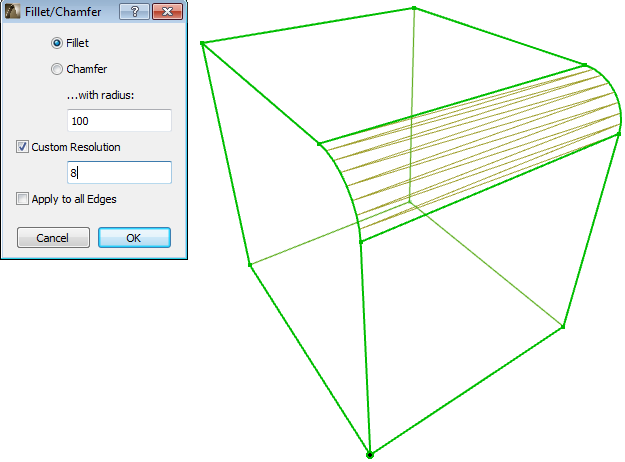The image size is (625, 462).
Task: Select the Fillet radio button
Action: [x=57, y=43]
